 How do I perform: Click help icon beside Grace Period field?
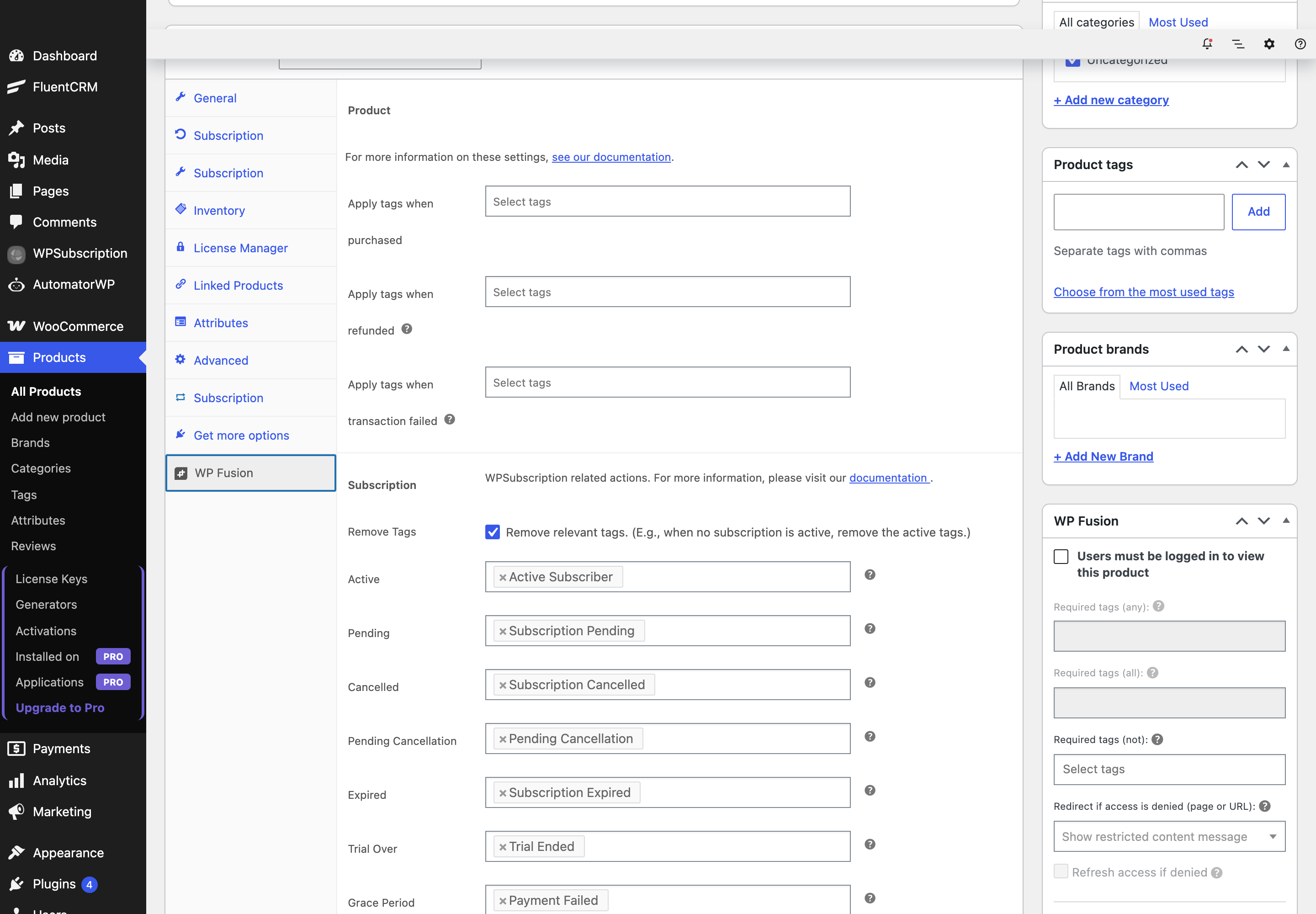(x=869, y=898)
